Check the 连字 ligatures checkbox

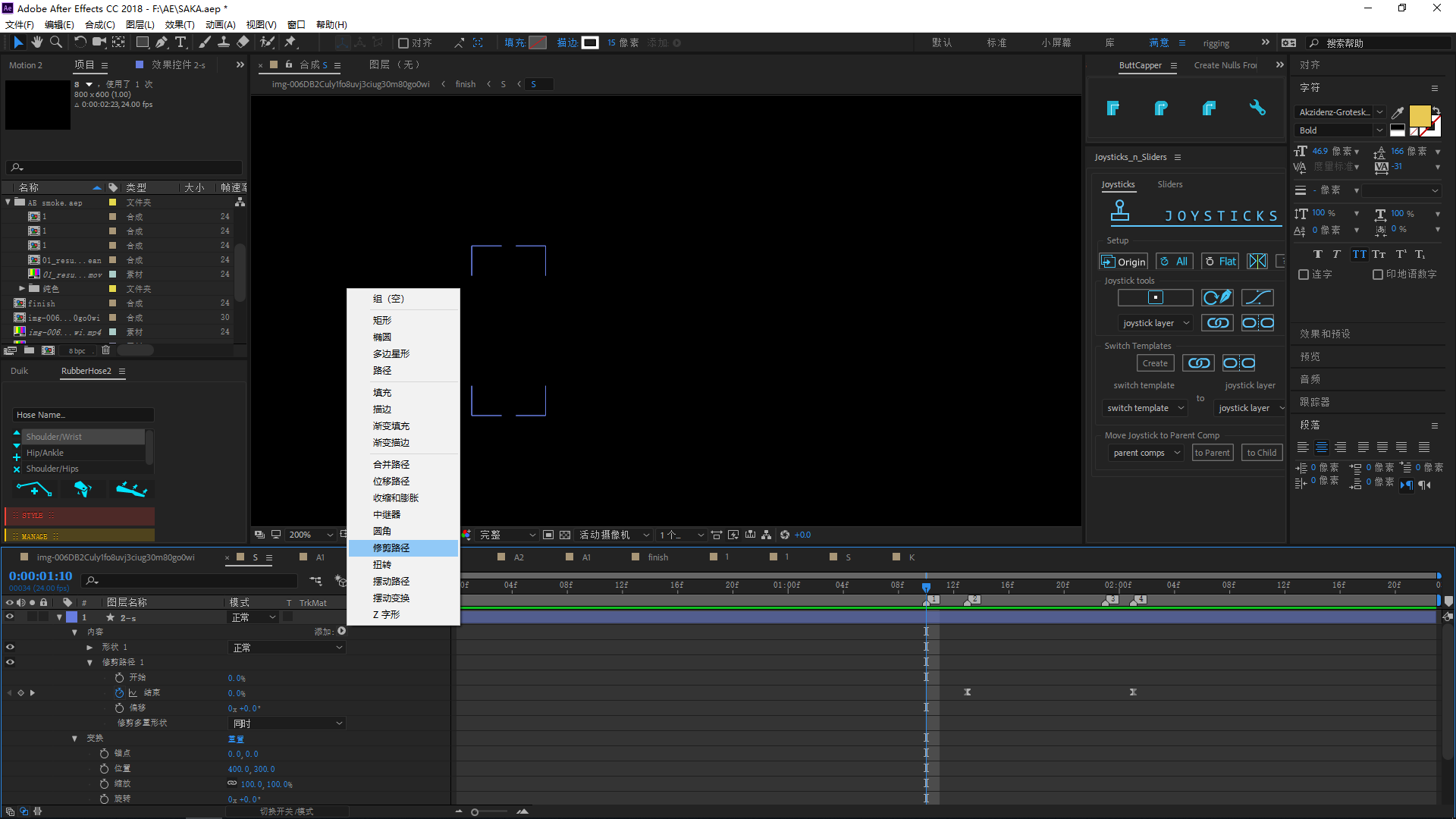tap(1304, 275)
